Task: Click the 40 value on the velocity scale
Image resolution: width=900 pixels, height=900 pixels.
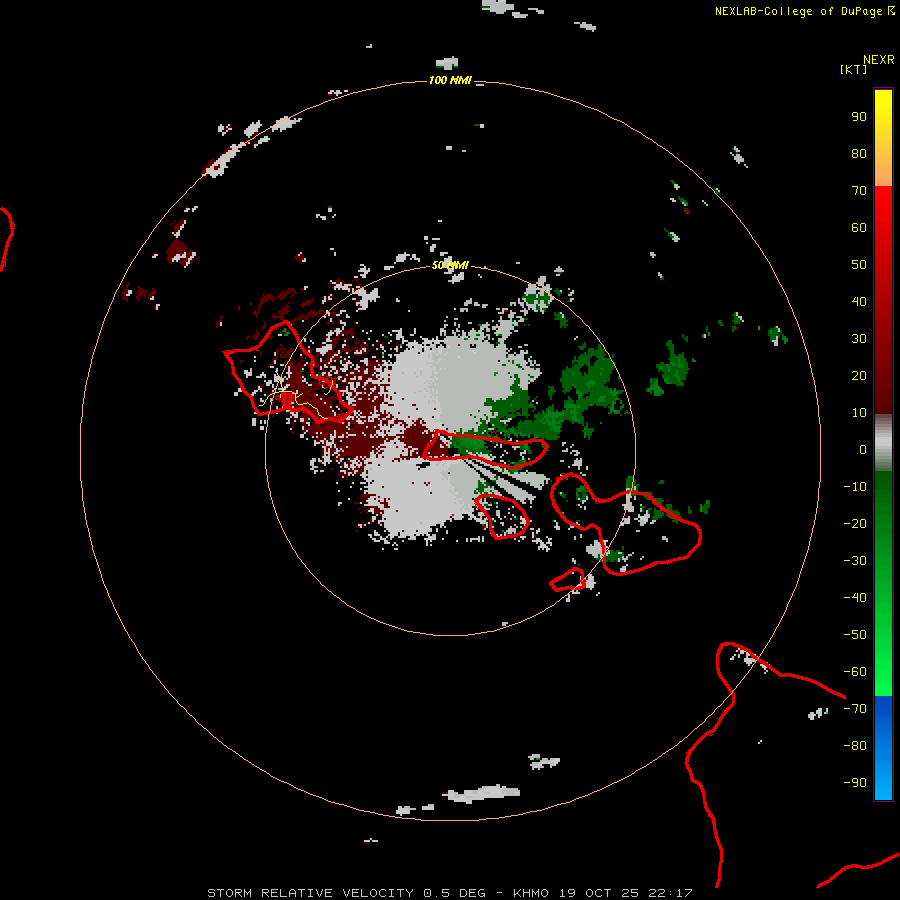Action: click(x=859, y=302)
